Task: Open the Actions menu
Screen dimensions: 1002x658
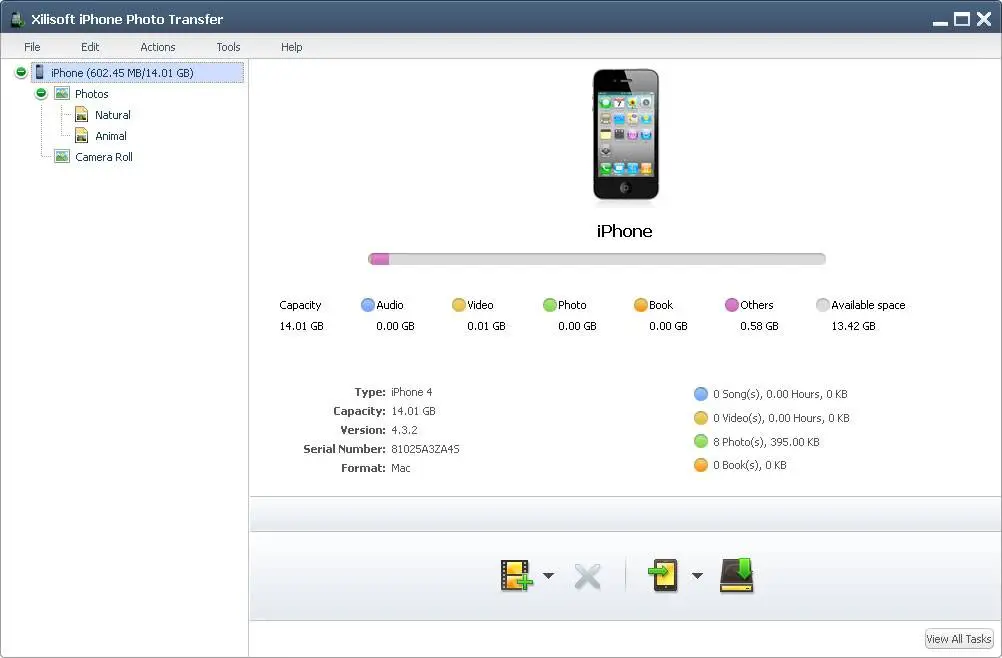Action: point(158,47)
